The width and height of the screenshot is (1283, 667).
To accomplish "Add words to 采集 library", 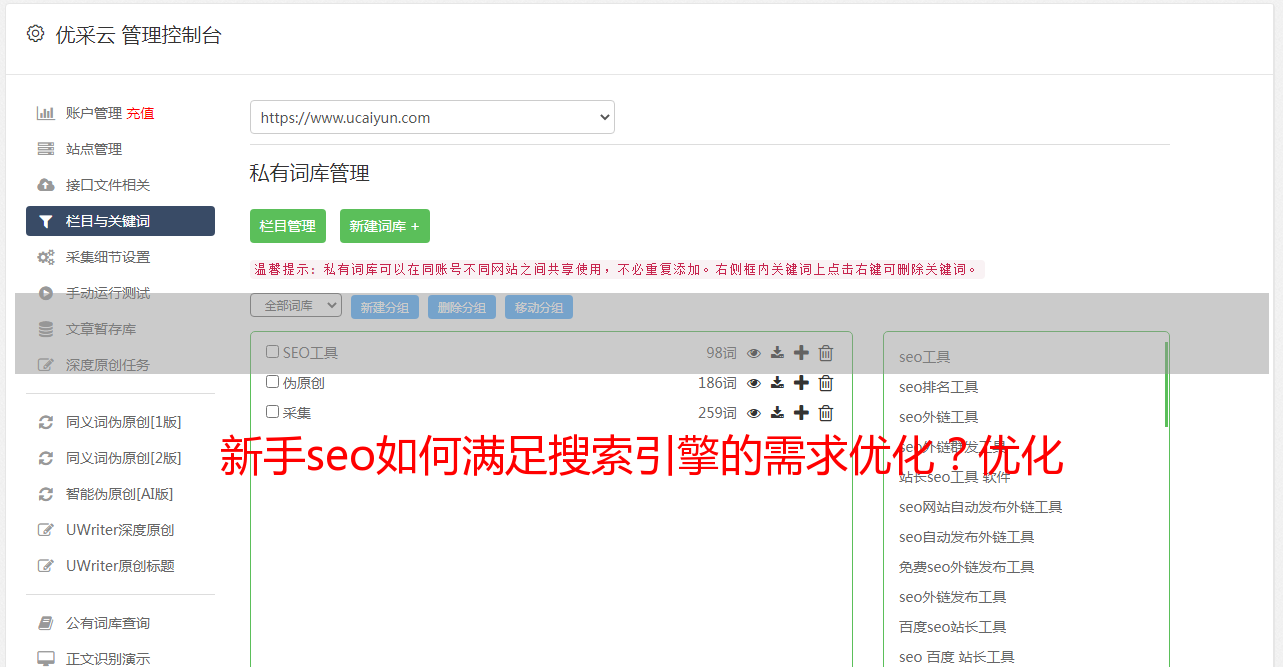I will pyautogui.click(x=801, y=413).
